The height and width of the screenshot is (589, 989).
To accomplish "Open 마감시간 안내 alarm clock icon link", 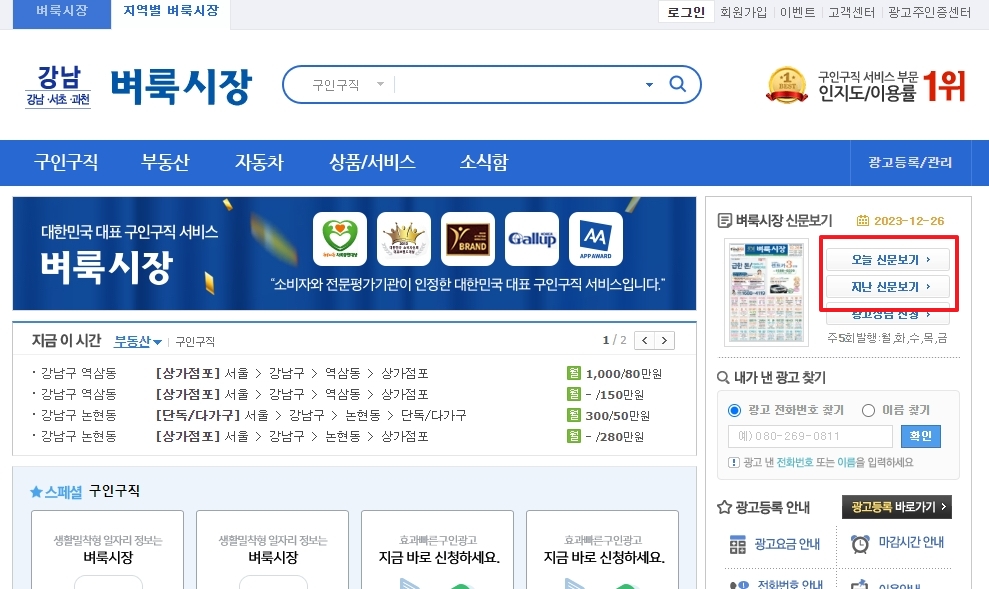I will point(860,544).
